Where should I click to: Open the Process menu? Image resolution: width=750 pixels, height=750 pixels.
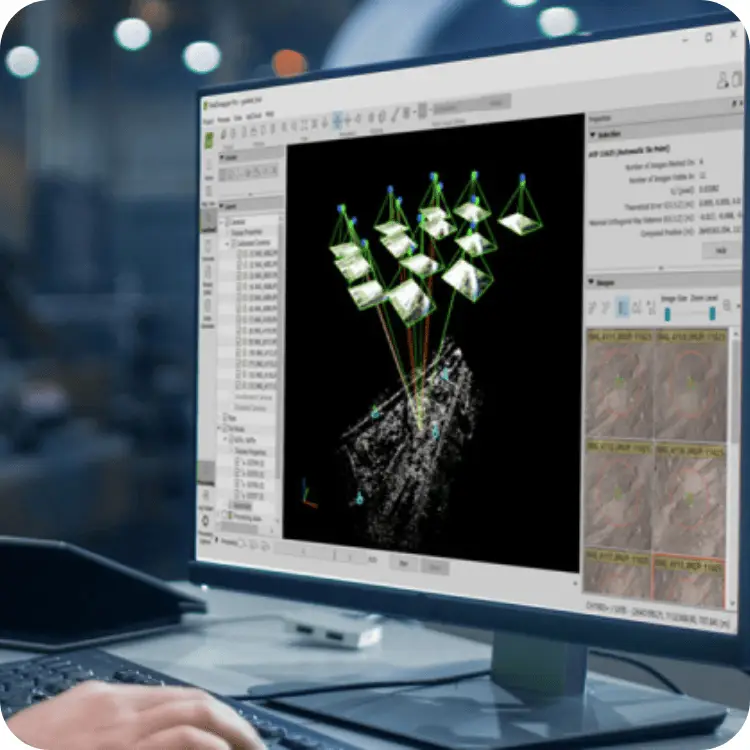[224, 120]
